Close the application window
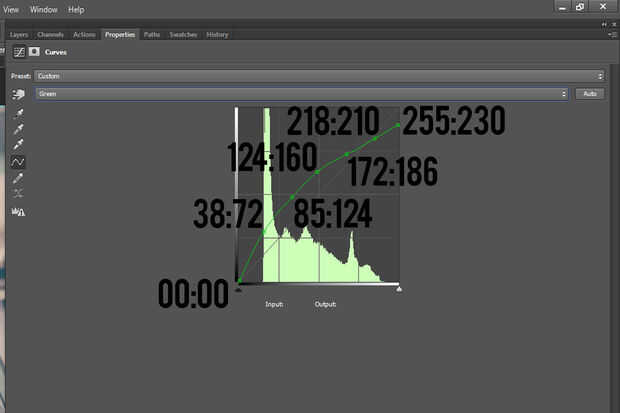The height and width of the screenshot is (413, 620). (x=603, y=7)
